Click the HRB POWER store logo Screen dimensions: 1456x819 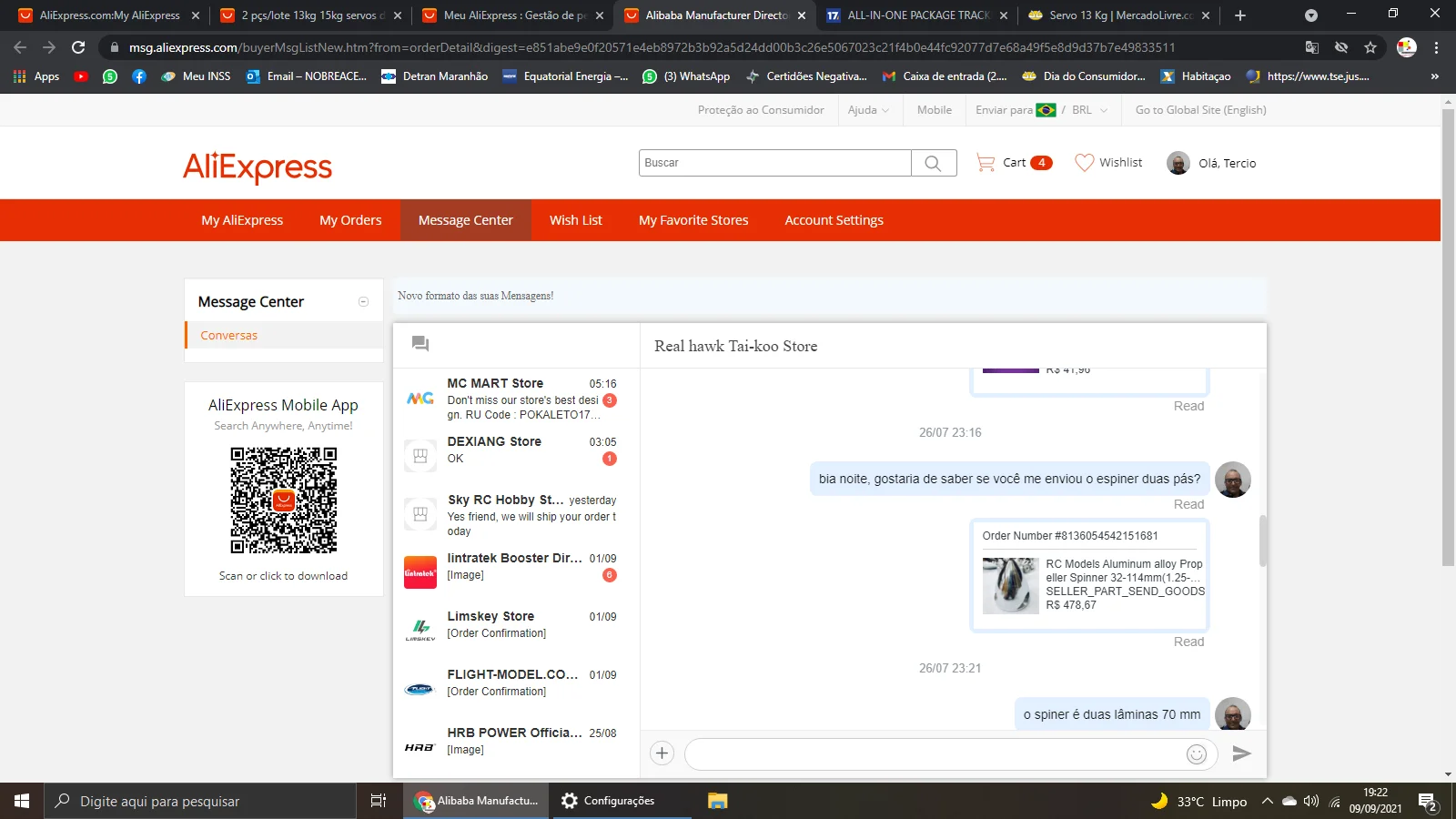pyautogui.click(x=420, y=748)
